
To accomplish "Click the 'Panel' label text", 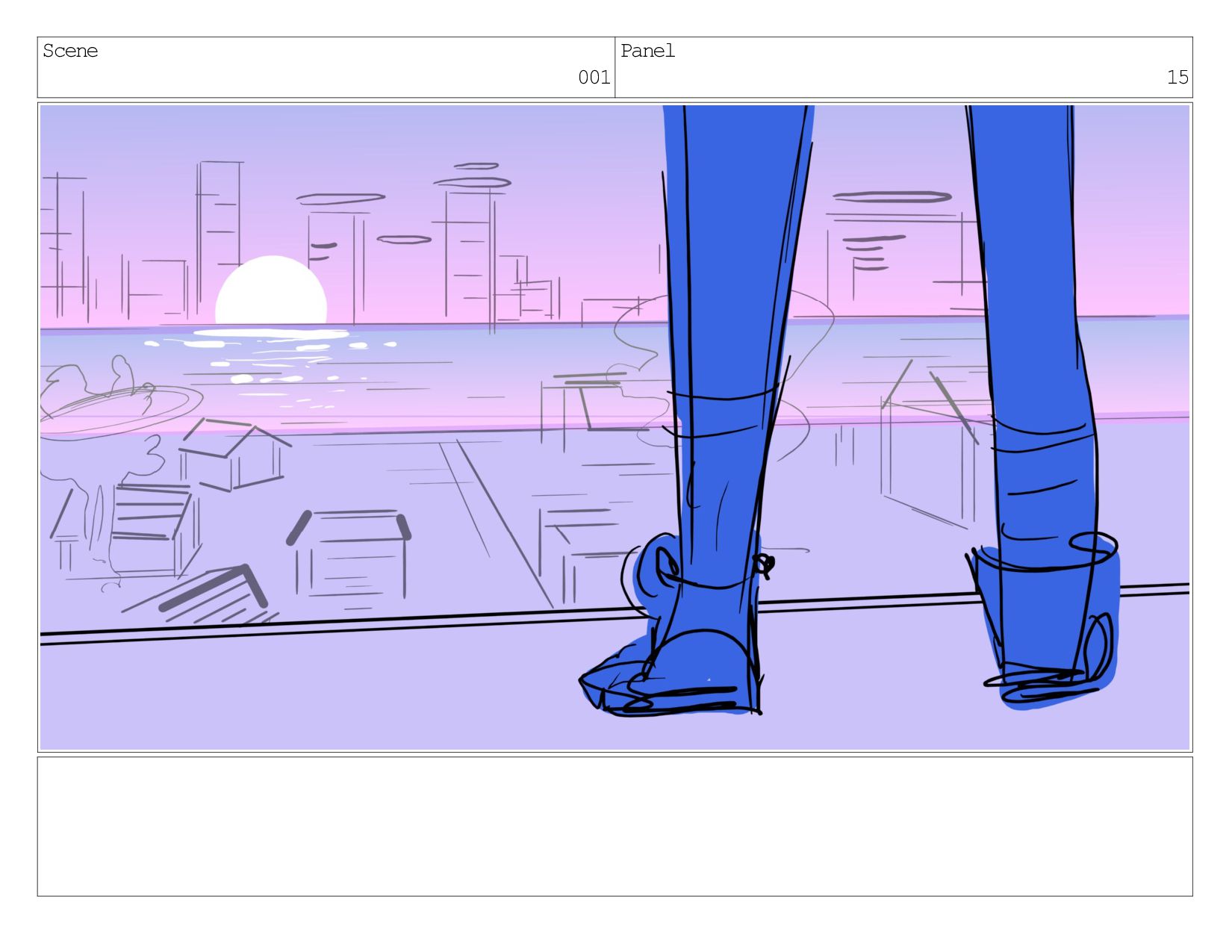I will coord(648,51).
